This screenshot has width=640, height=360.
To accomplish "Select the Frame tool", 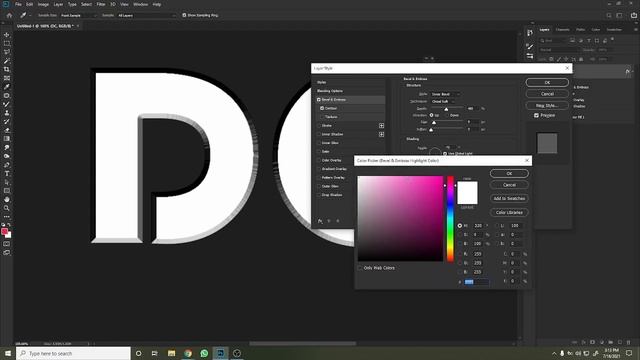I will pos(7,78).
